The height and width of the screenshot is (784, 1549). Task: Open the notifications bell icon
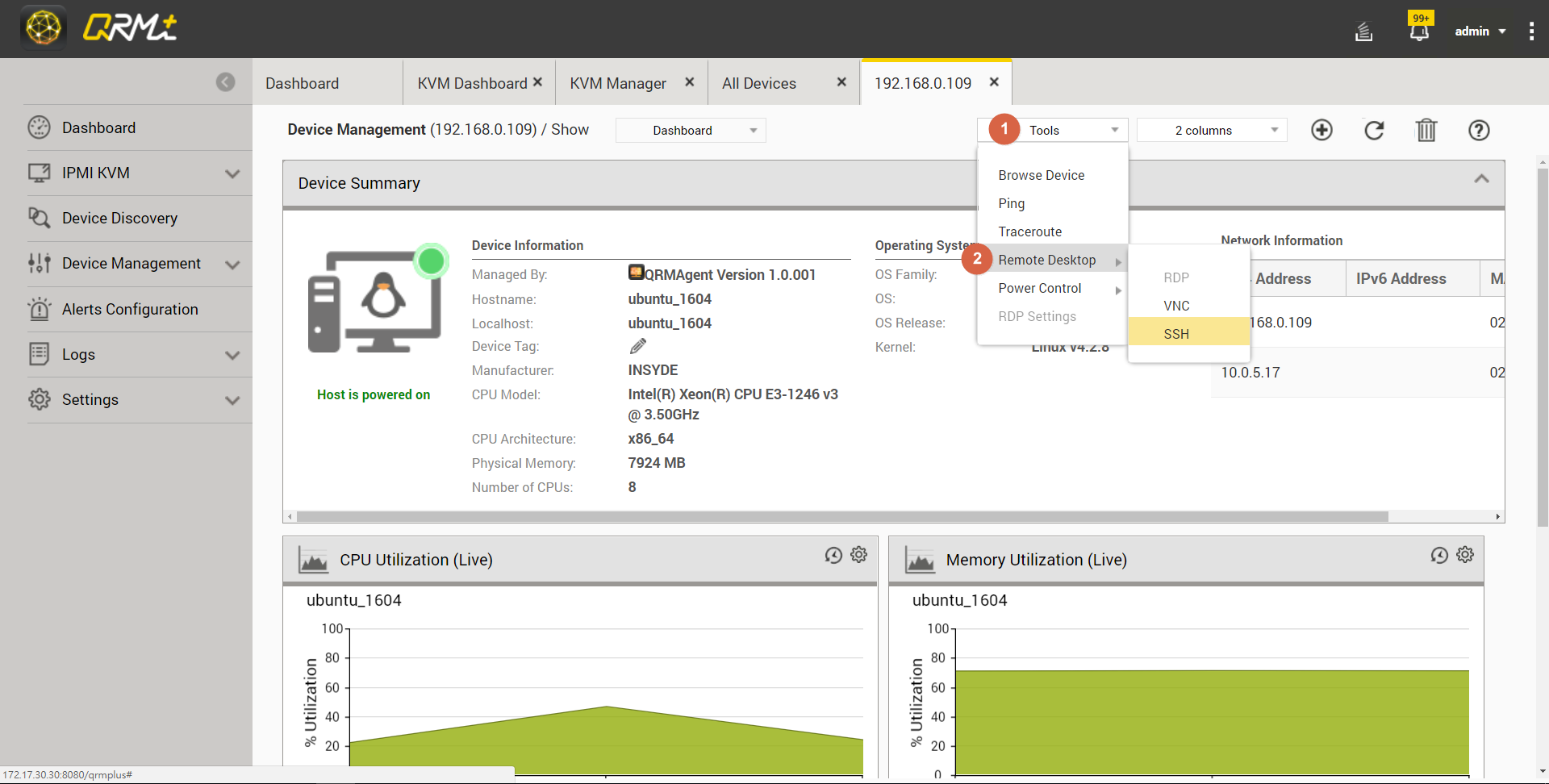[x=1419, y=31]
